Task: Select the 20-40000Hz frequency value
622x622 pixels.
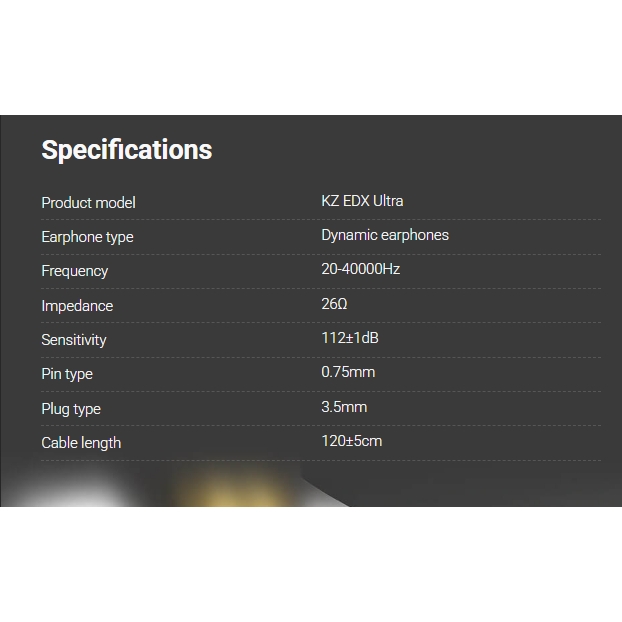Action: [x=361, y=269]
